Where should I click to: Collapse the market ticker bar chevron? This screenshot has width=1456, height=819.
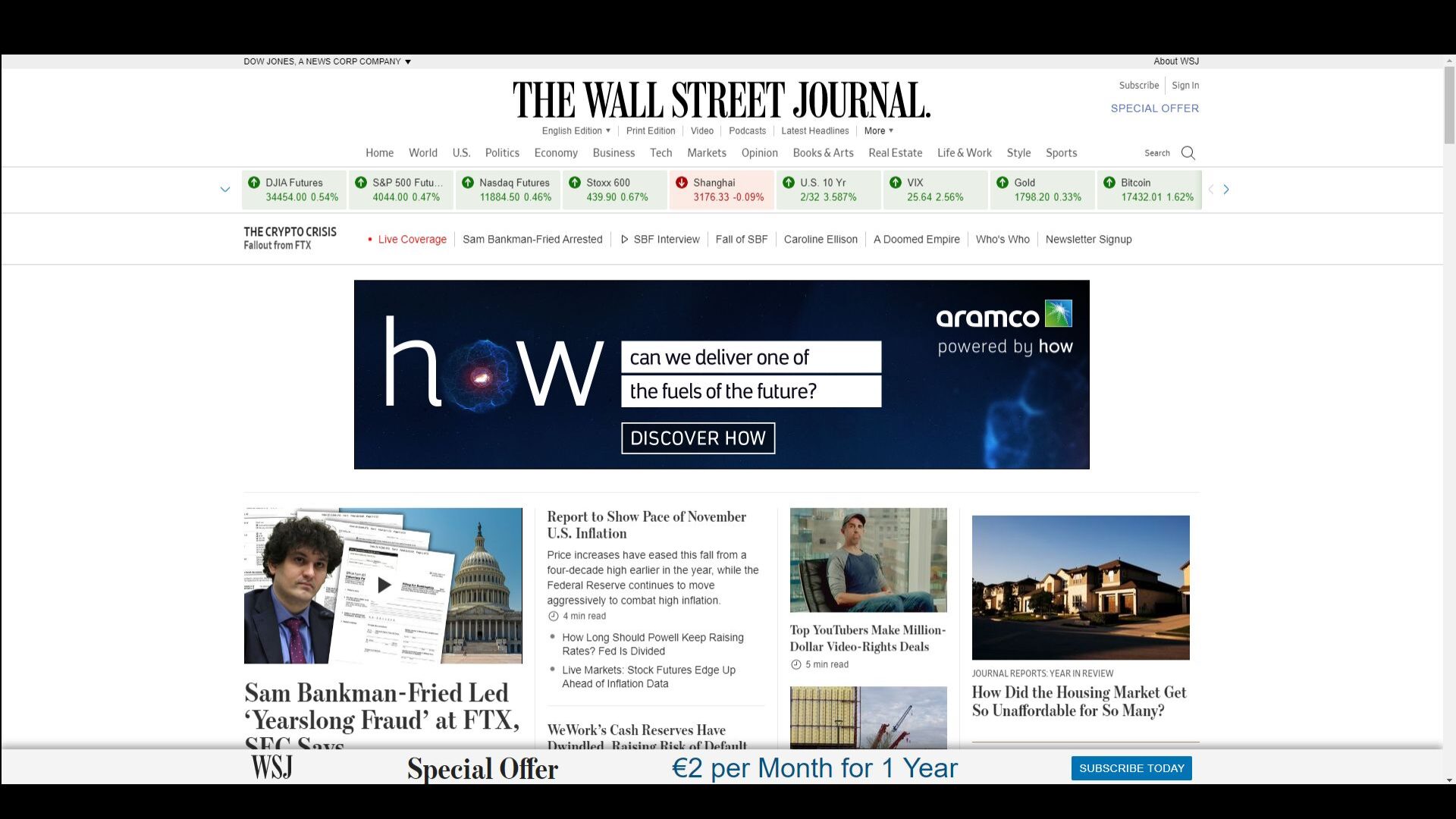224,189
